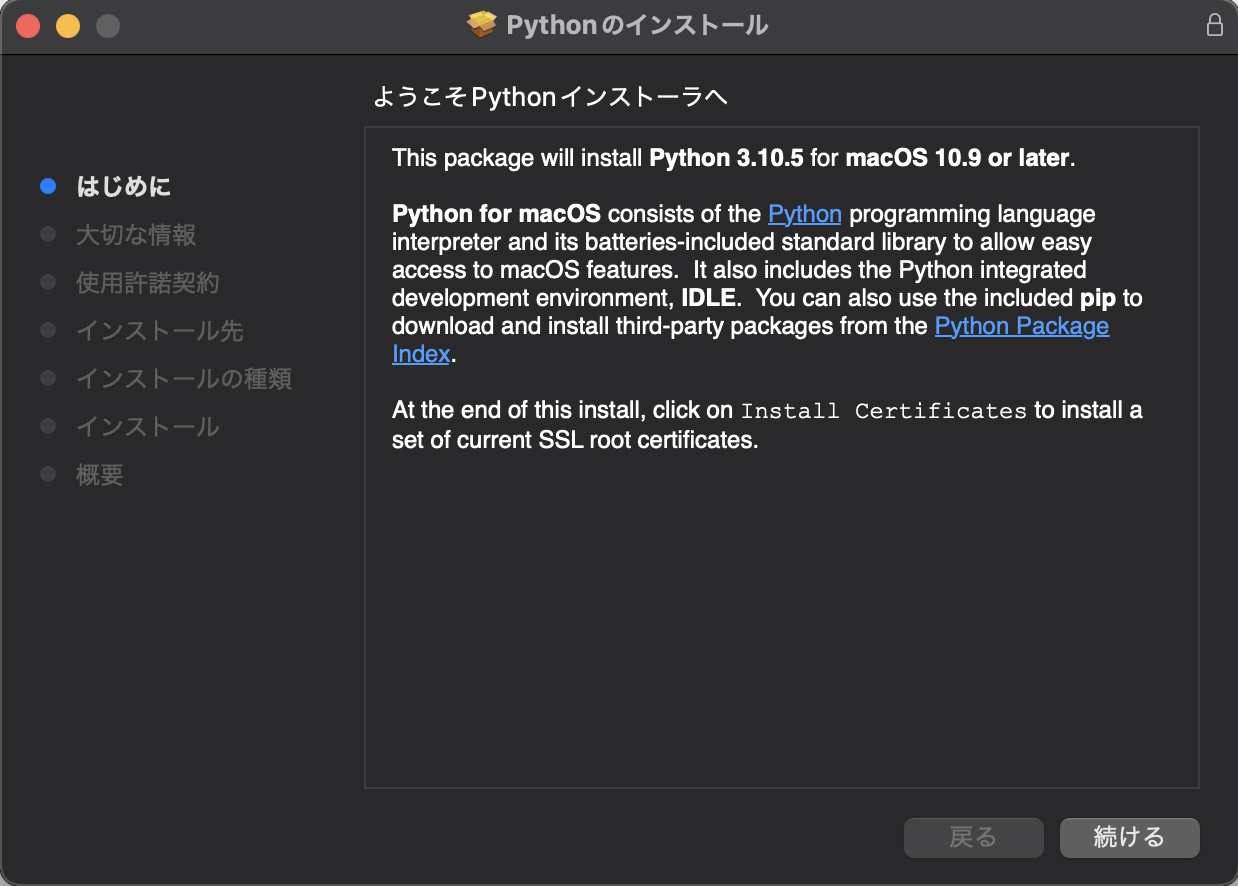Select the インストール step in the sidebar
Viewport: 1238px width, 886px height.
148,426
